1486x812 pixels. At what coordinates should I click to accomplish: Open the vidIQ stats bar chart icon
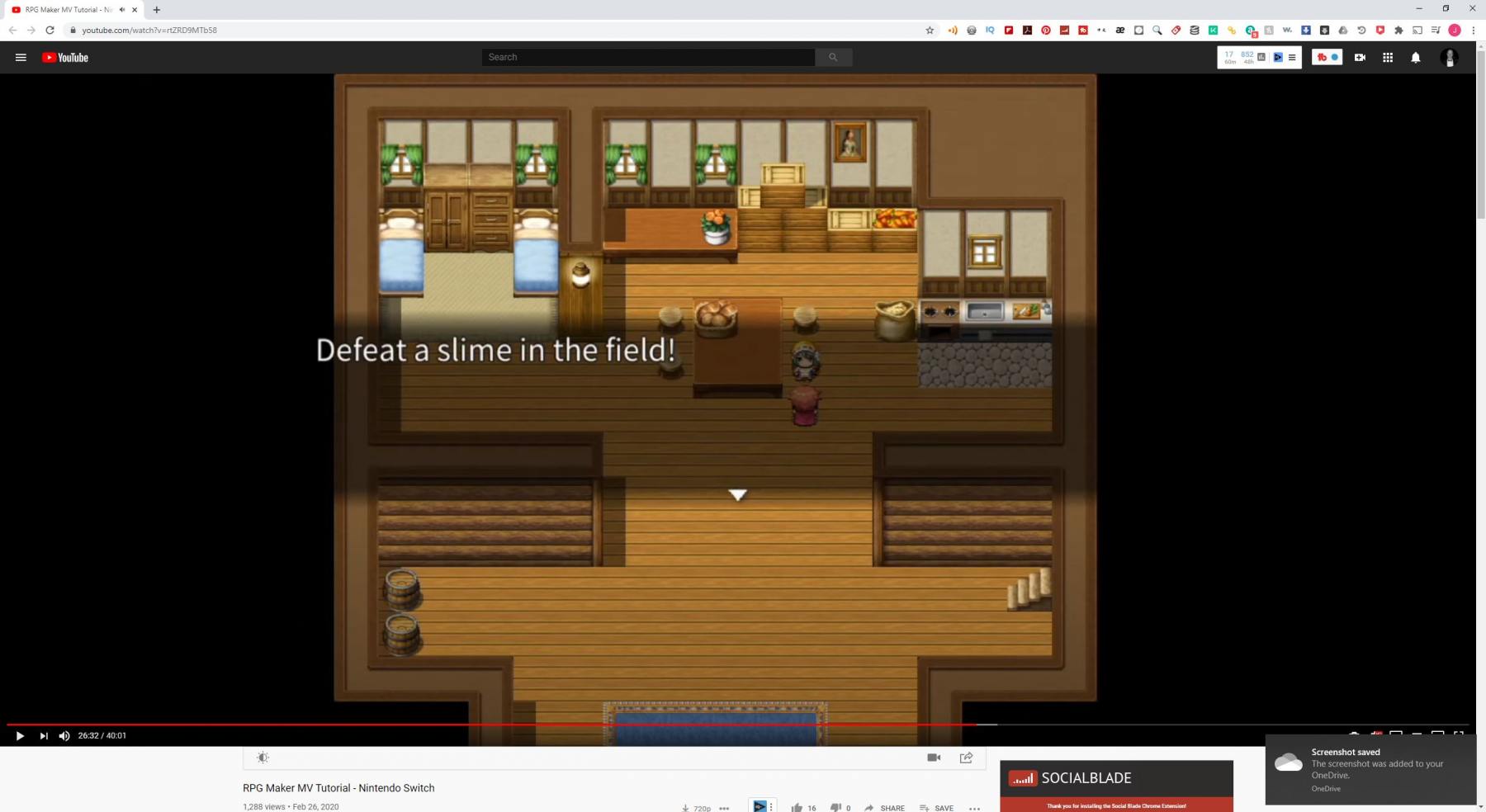[1261, 57]
